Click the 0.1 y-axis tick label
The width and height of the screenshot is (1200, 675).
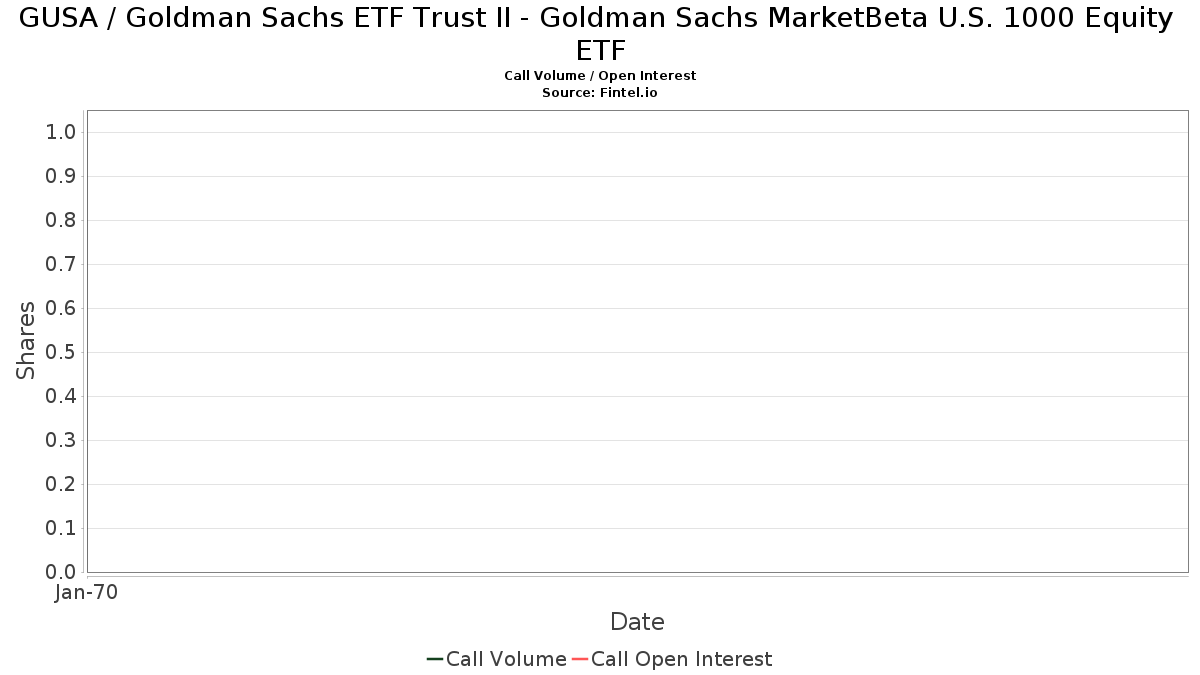pos(61,528)
